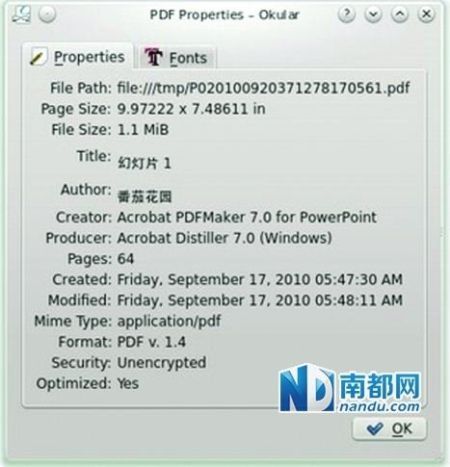The height and width of the screenshot is (467, 450).
Task: Click the round window menu button
Action: (x=47, y=15)
